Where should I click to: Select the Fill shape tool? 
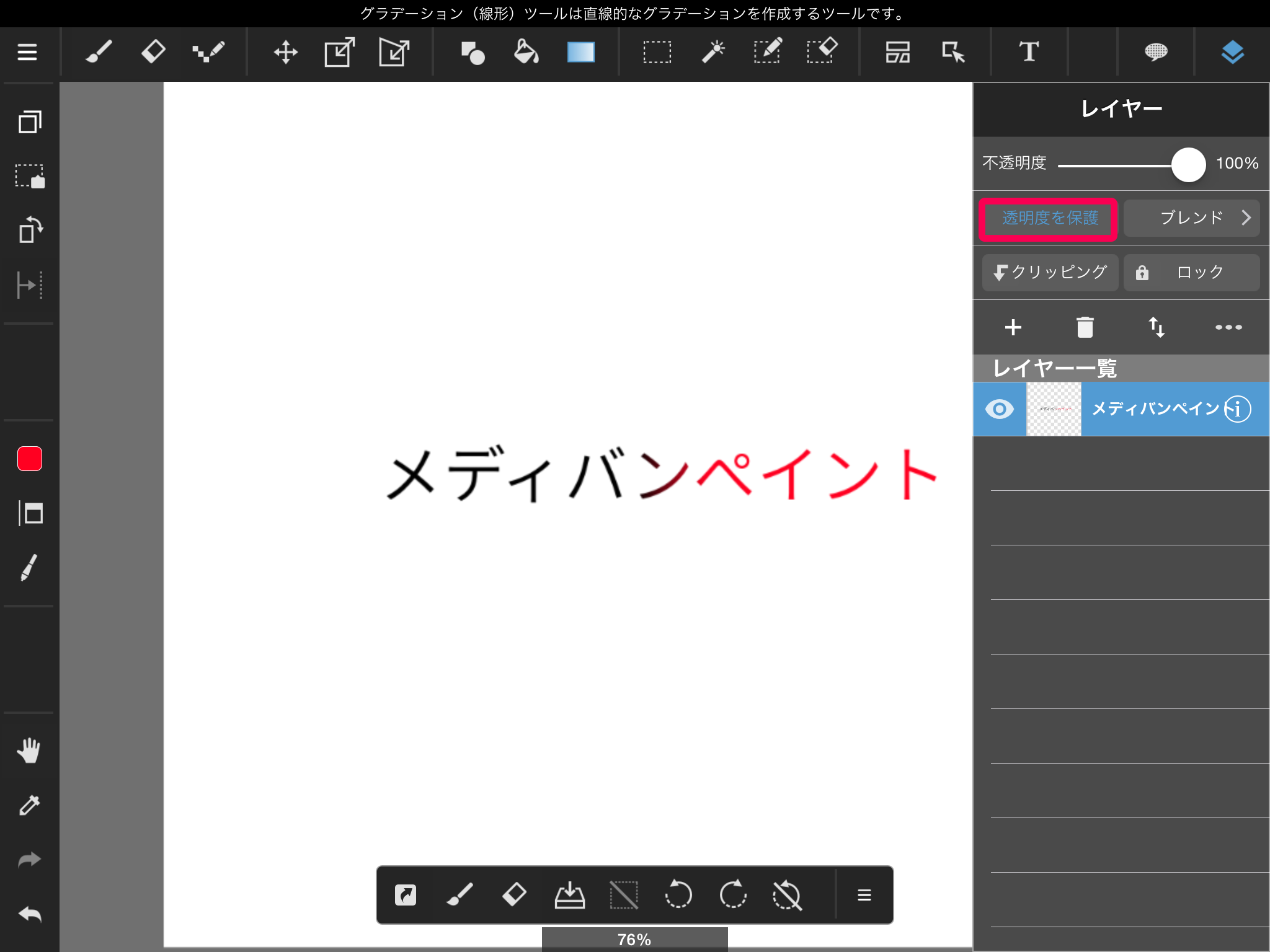(x=473, y=53)
